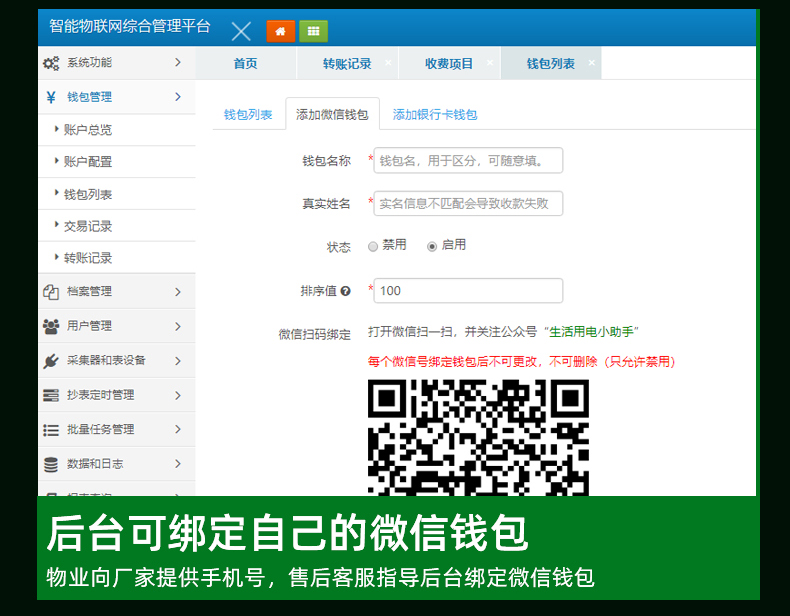This screenshot has width=790, height=616.
Task: Click the green grid icon button
Action: tap(313, 31)
